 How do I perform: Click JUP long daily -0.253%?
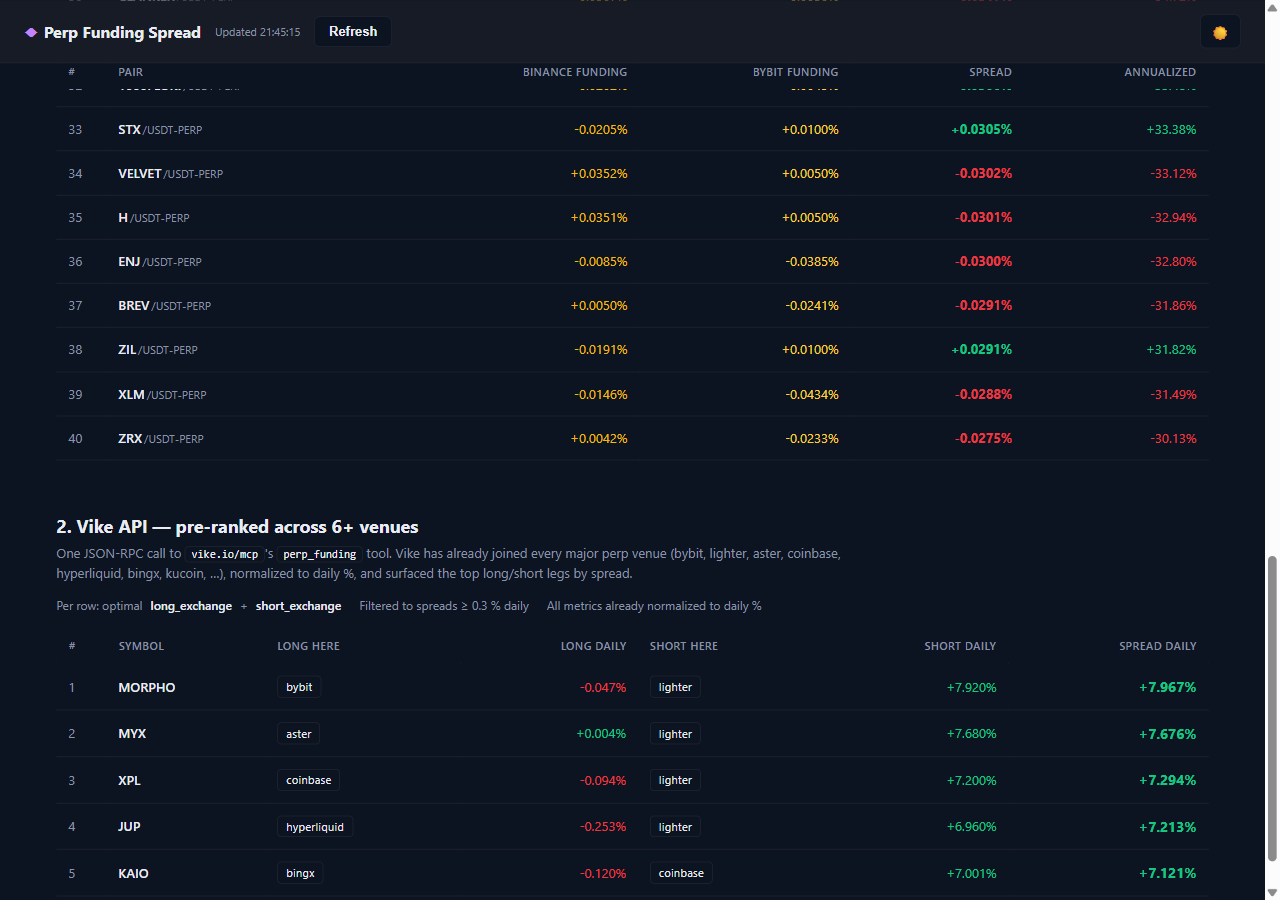coord(603,826)
